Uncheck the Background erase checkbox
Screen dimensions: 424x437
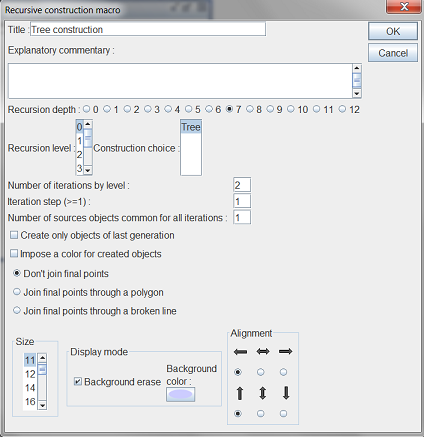pyautogui.click(x=78, y=381)
